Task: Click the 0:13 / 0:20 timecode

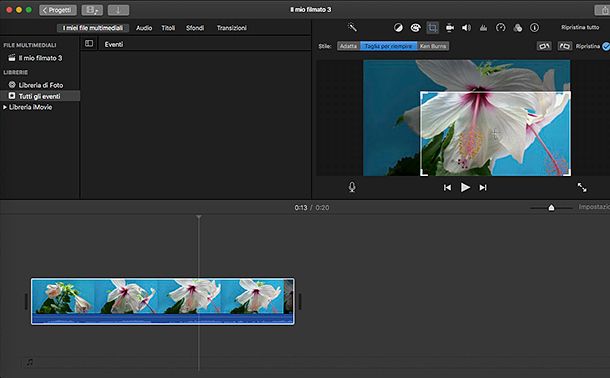Action: pos(312,208)
